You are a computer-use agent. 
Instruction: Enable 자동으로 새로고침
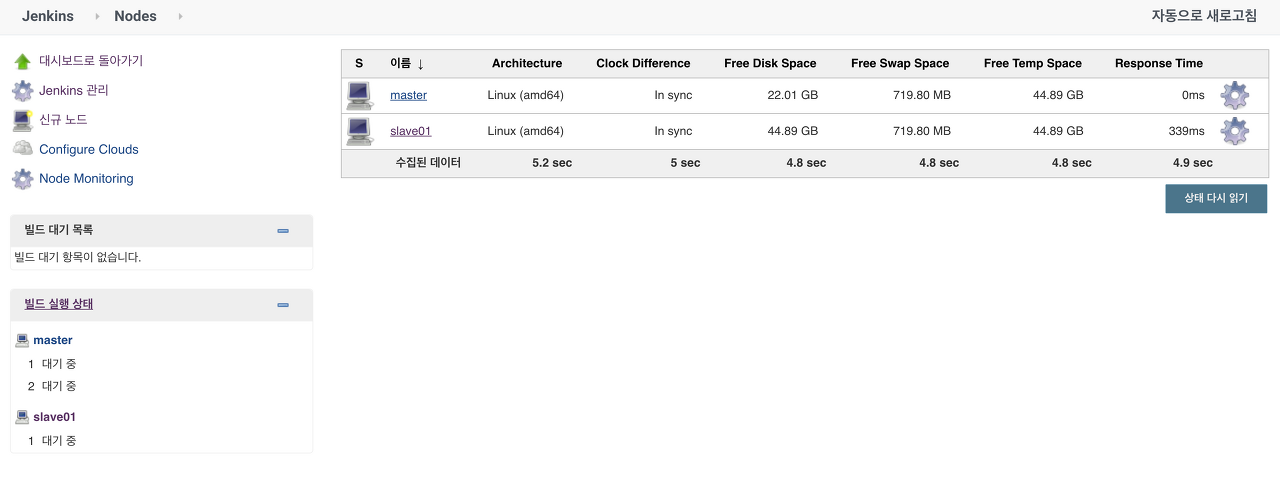(x=1204, y=16)
